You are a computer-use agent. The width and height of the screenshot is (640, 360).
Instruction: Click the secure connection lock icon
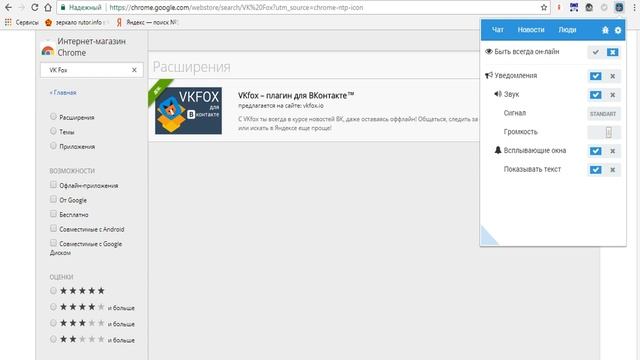[x=62, y=7]
